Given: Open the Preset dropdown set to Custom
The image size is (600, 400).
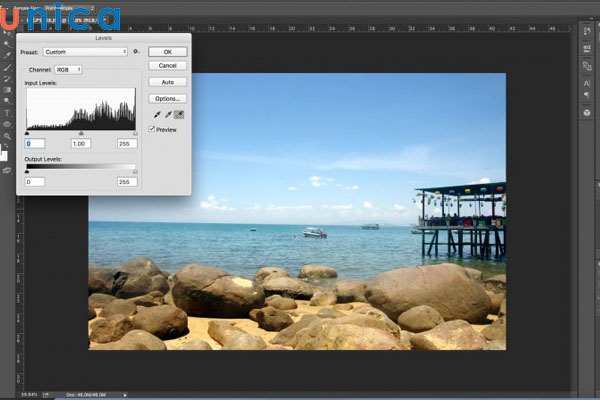Looking at the screenshot, I should point(85,51).
